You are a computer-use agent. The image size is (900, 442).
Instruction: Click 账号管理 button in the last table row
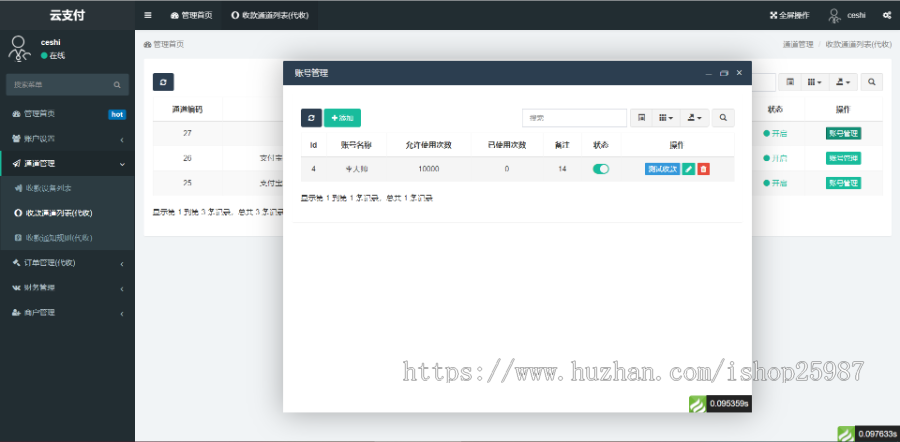coord(843,183)
